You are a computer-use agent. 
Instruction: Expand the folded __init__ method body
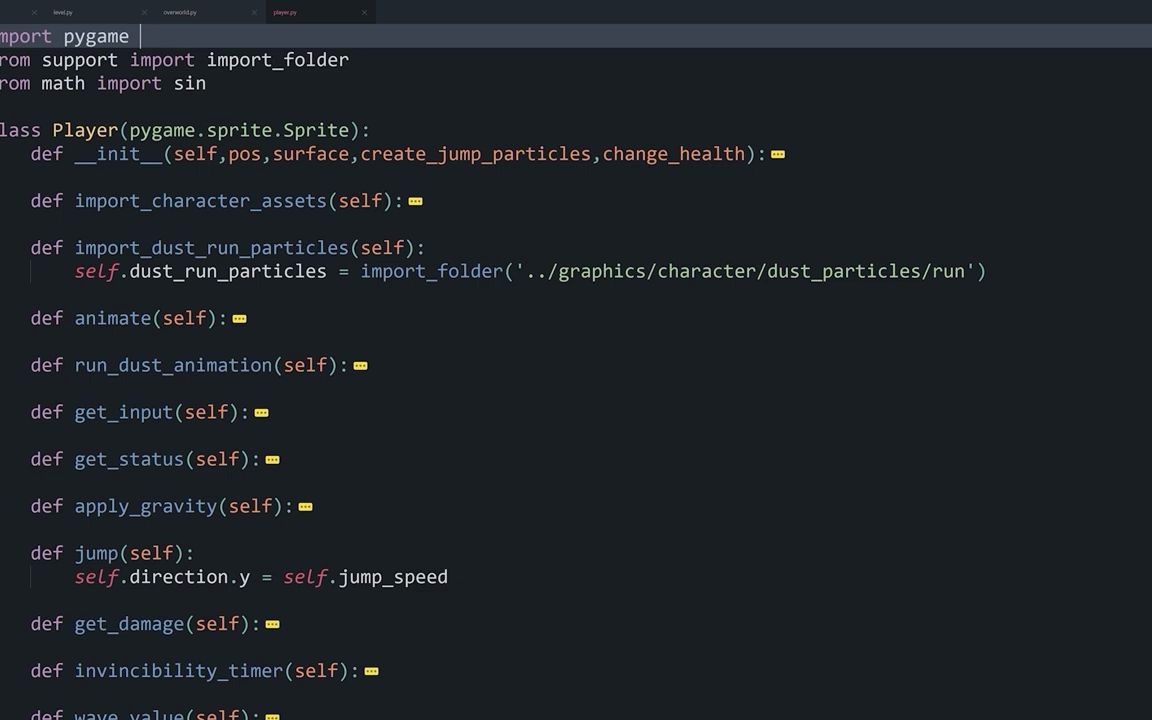point(778,154)
